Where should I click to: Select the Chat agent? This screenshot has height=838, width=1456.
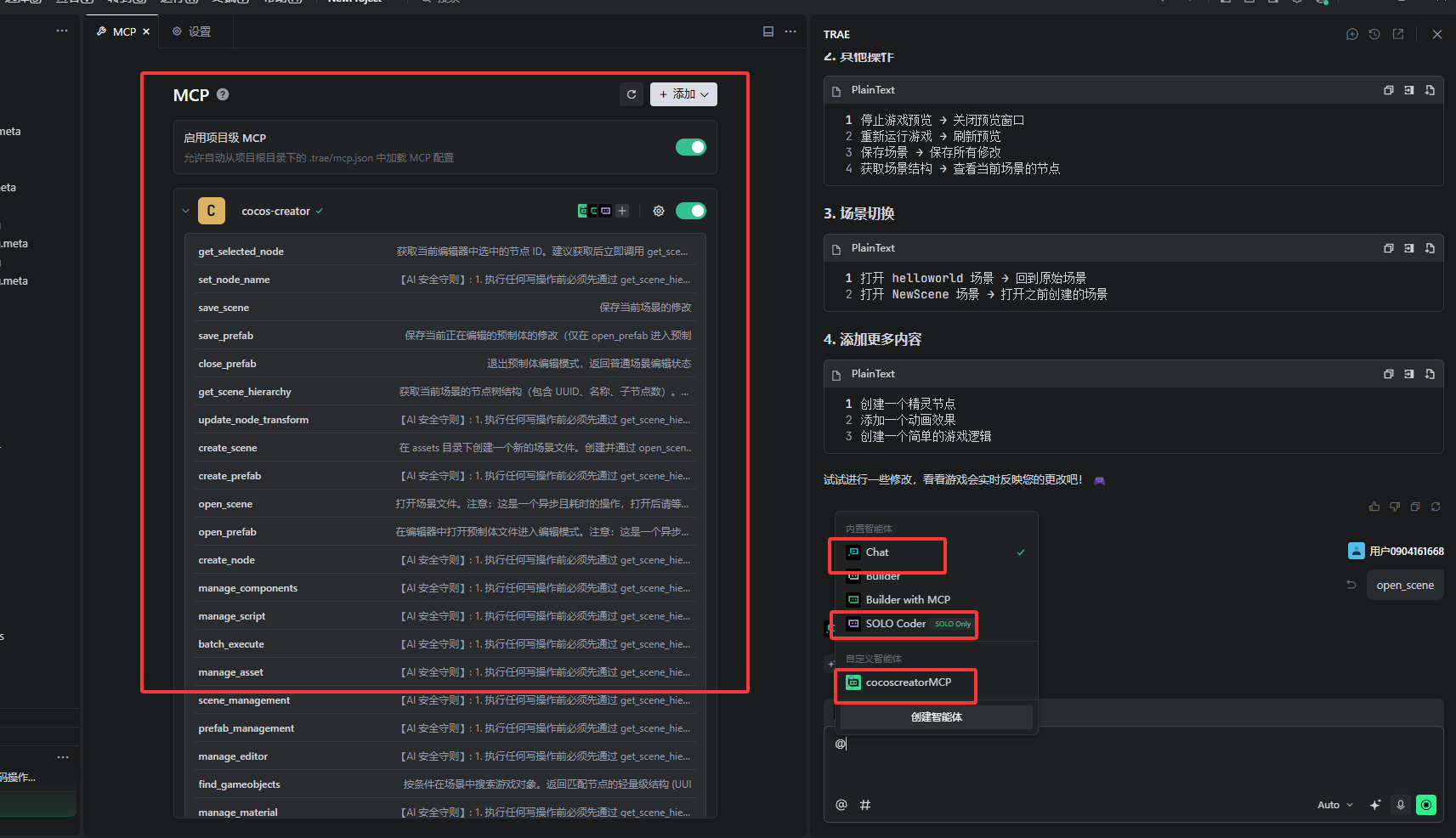[936, 552]
